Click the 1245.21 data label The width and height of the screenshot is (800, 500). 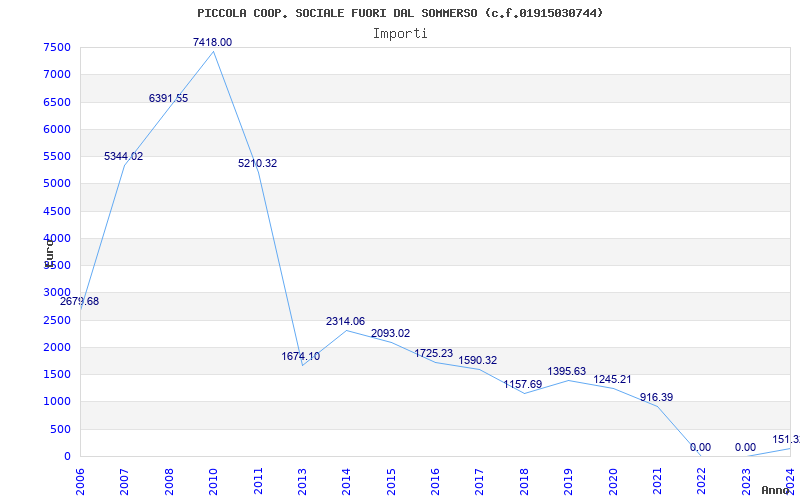(612, 380)
